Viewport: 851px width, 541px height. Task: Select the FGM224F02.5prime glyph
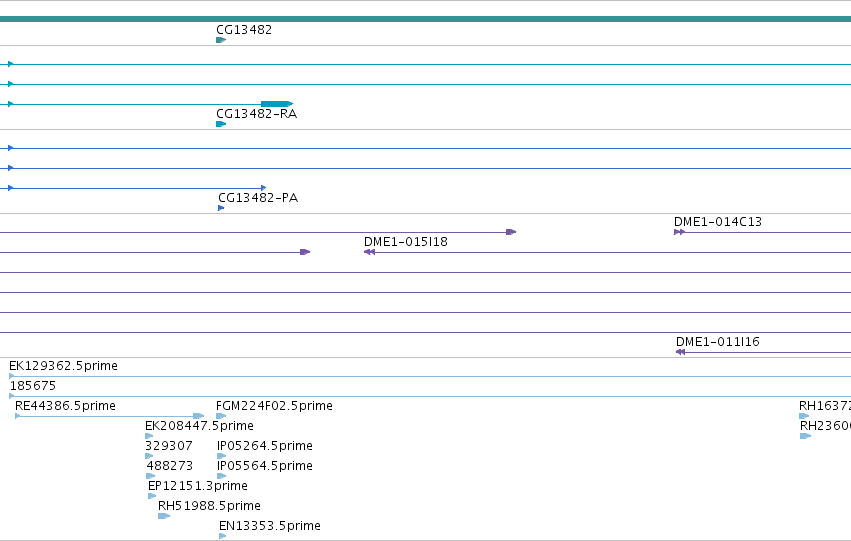(221, 416)
